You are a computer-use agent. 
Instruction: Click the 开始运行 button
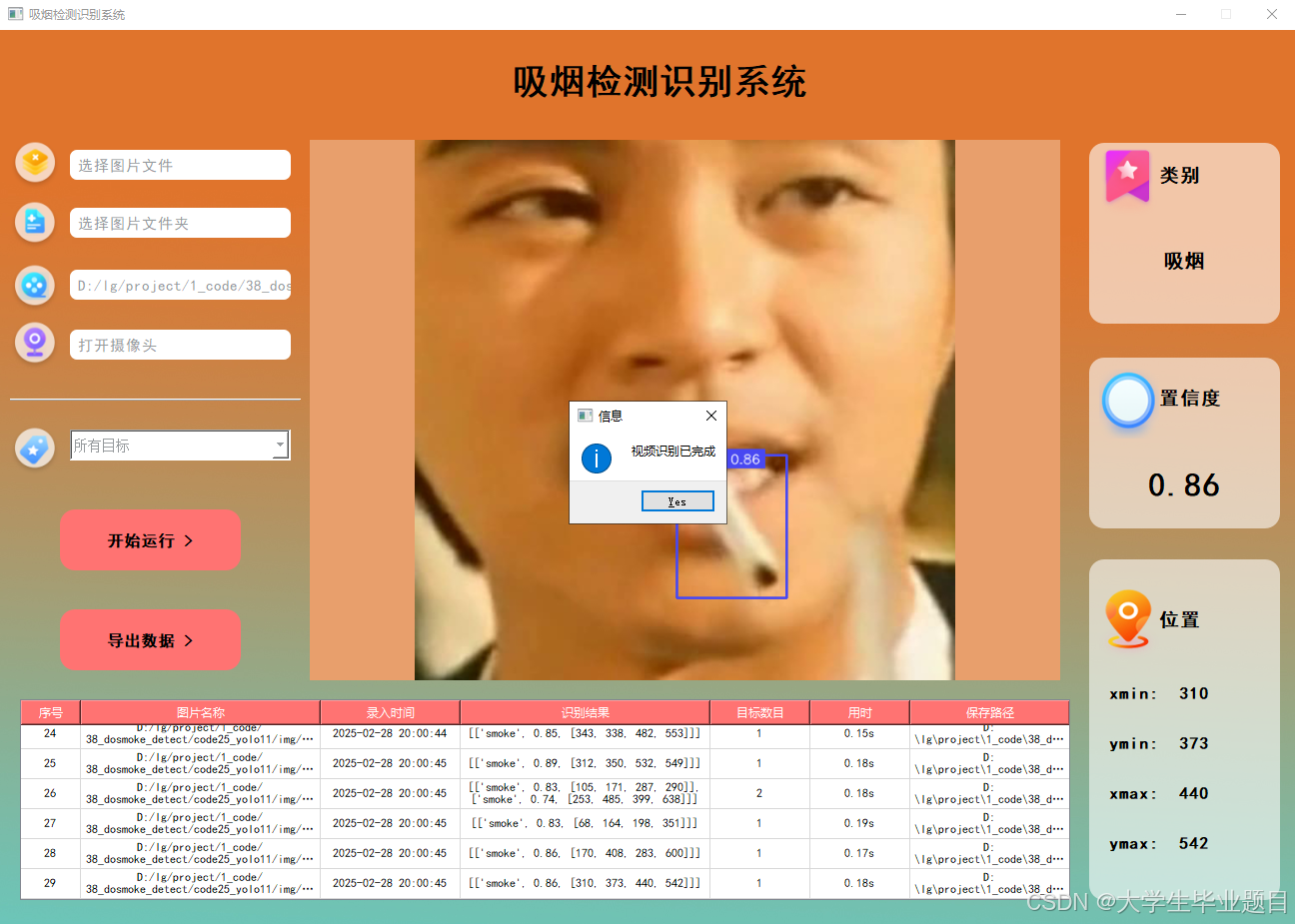click(x=150, y=540)
